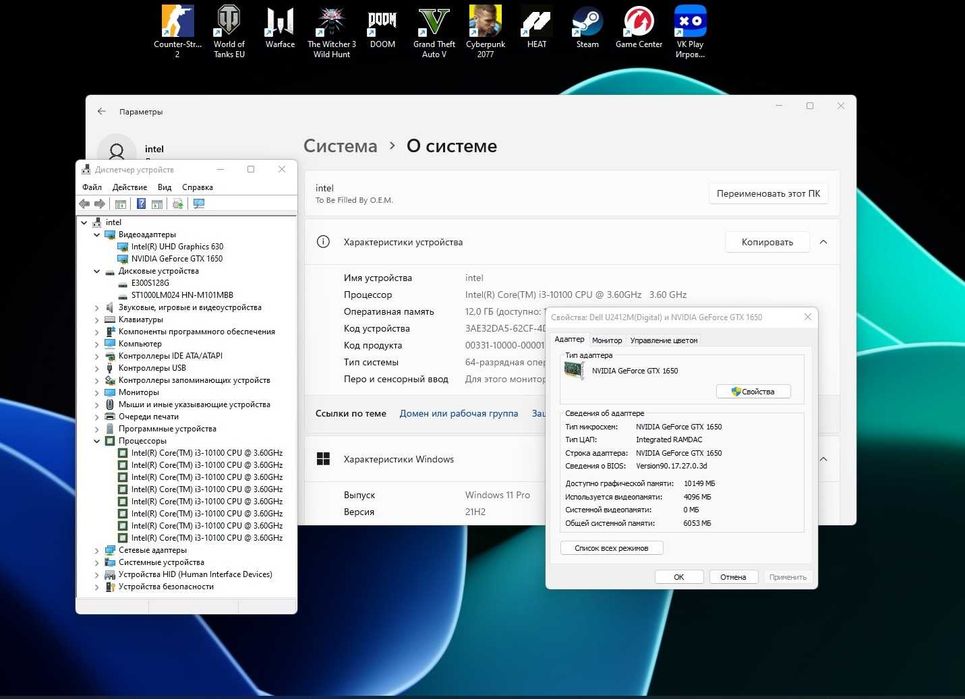
Task: Expand the Контроллеры USB node
Action: tap(97, 368)
